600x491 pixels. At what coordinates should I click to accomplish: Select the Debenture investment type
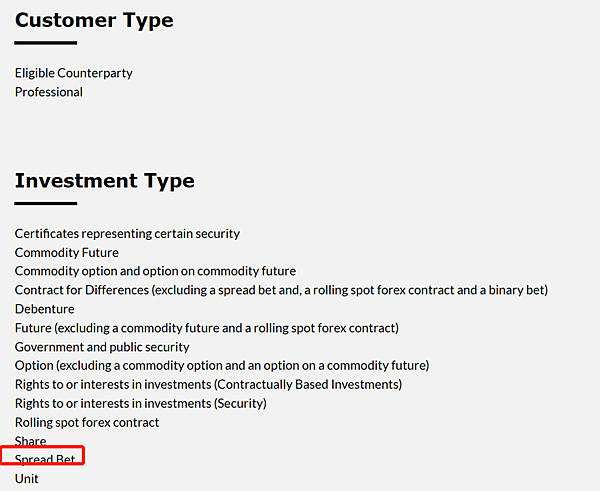click(44, 309)
